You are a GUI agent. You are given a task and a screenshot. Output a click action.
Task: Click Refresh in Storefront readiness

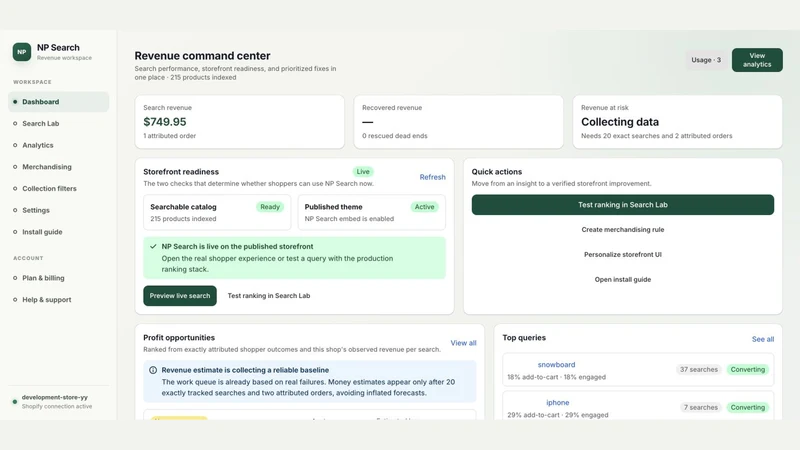click(432, 177)
